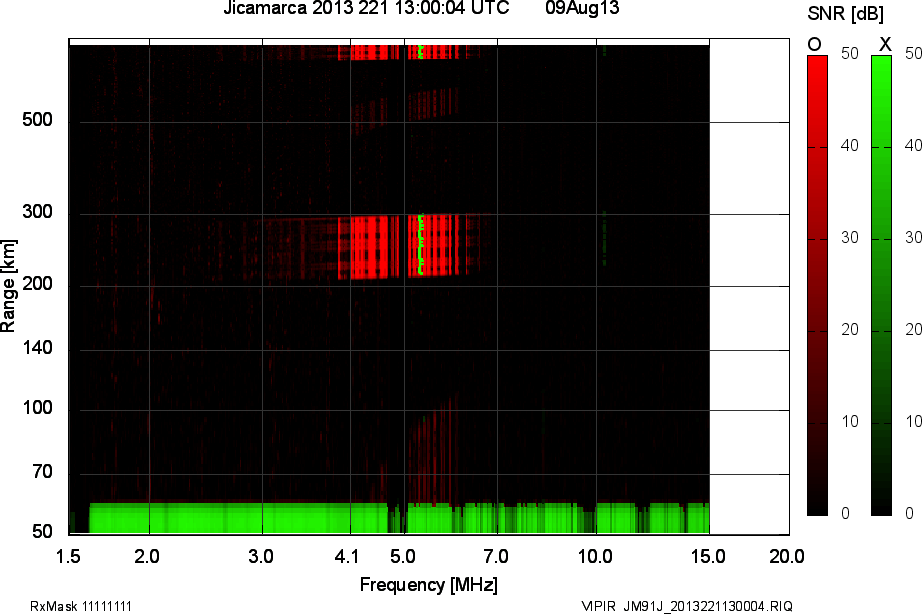Click the green X-mode trace inside the 250 km echo
Image resolution: width=922 pixels, height=614 pixels.
click(x=420, y=245)
